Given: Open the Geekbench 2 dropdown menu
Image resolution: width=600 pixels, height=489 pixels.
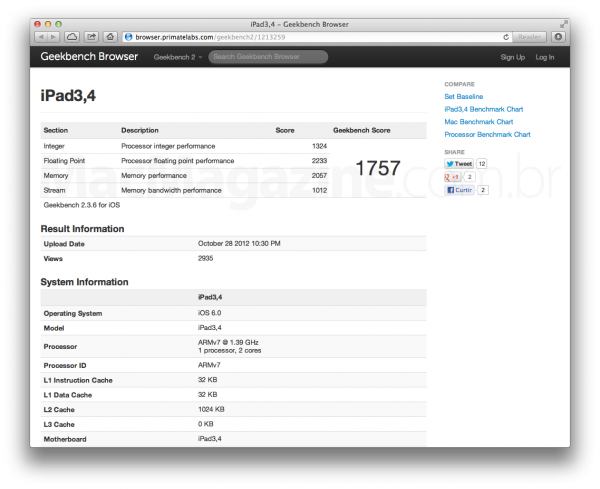Looking at the screenshot, I should pos(178,57).
